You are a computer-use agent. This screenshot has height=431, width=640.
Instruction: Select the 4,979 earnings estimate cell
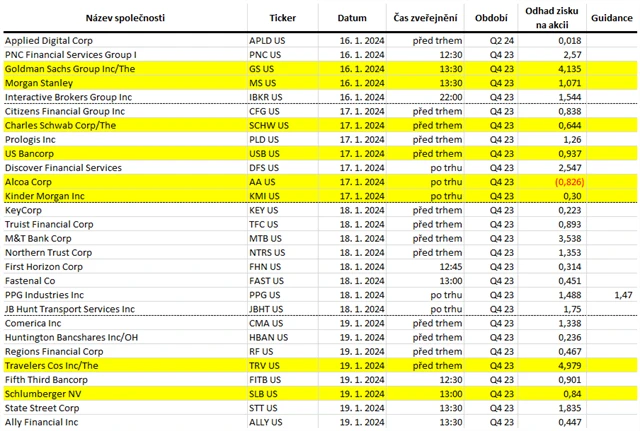pos(566,366)
